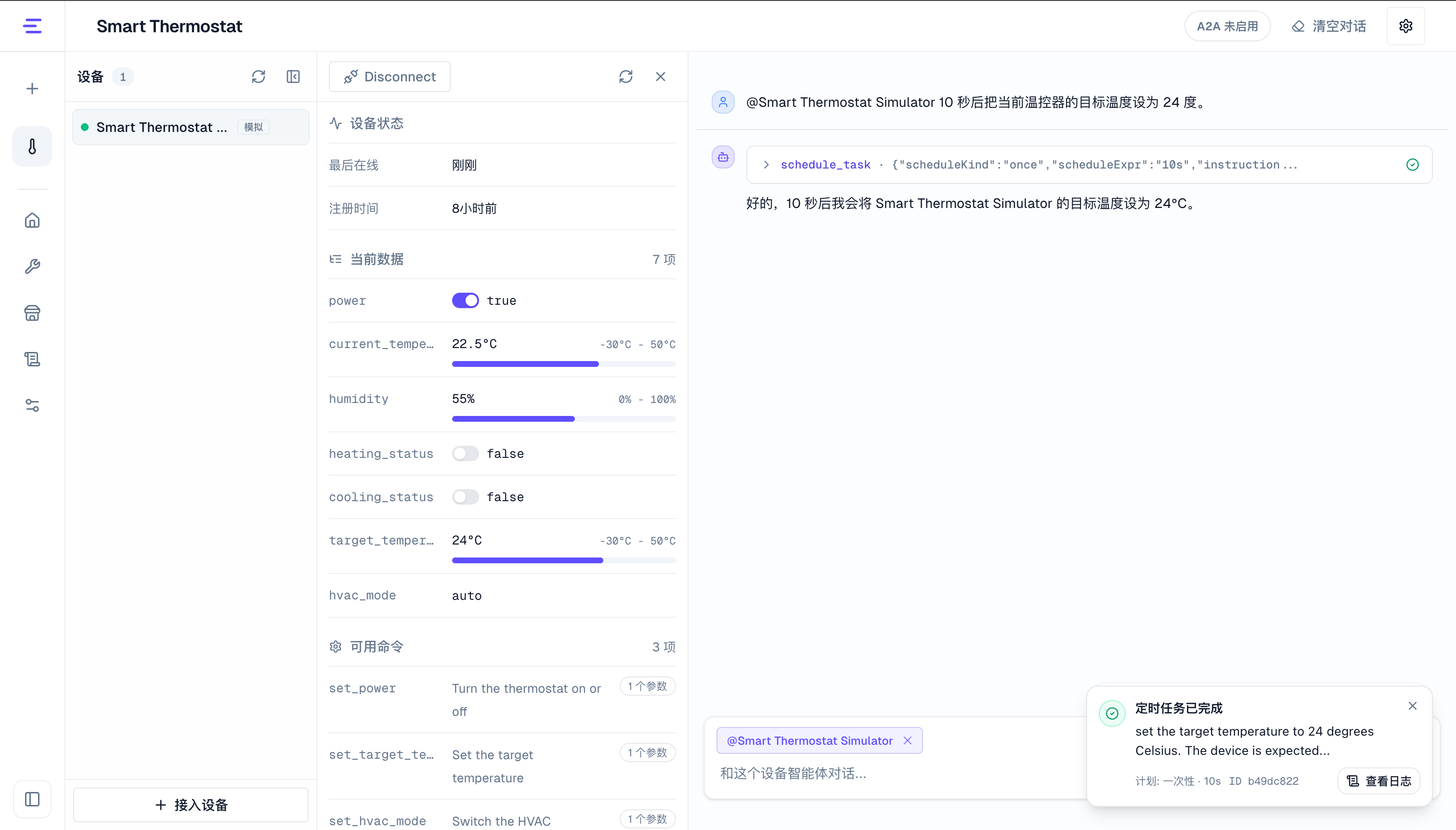This screenshot has width=1456, height=830.
Task: Refresh the 设备 device list
Action: click(258, 77)
